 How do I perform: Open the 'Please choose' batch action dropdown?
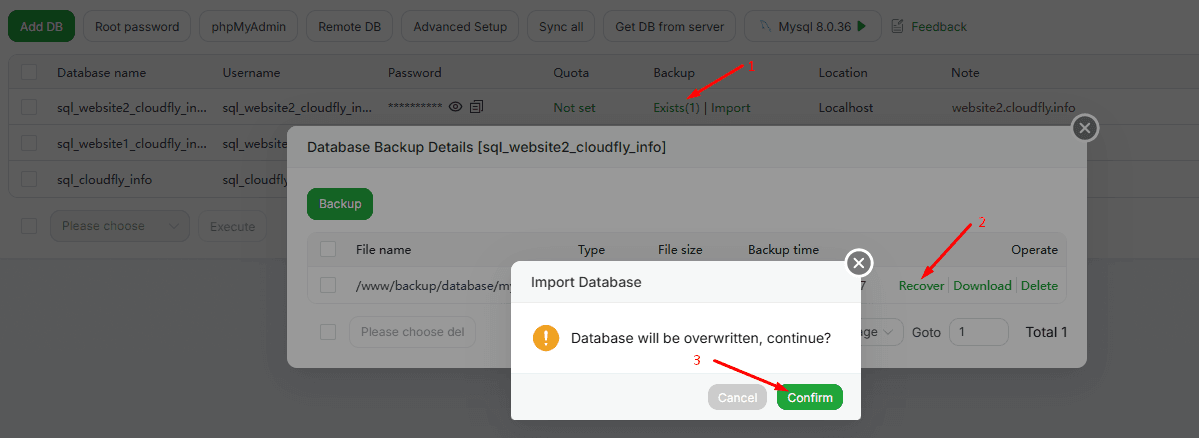119,226
